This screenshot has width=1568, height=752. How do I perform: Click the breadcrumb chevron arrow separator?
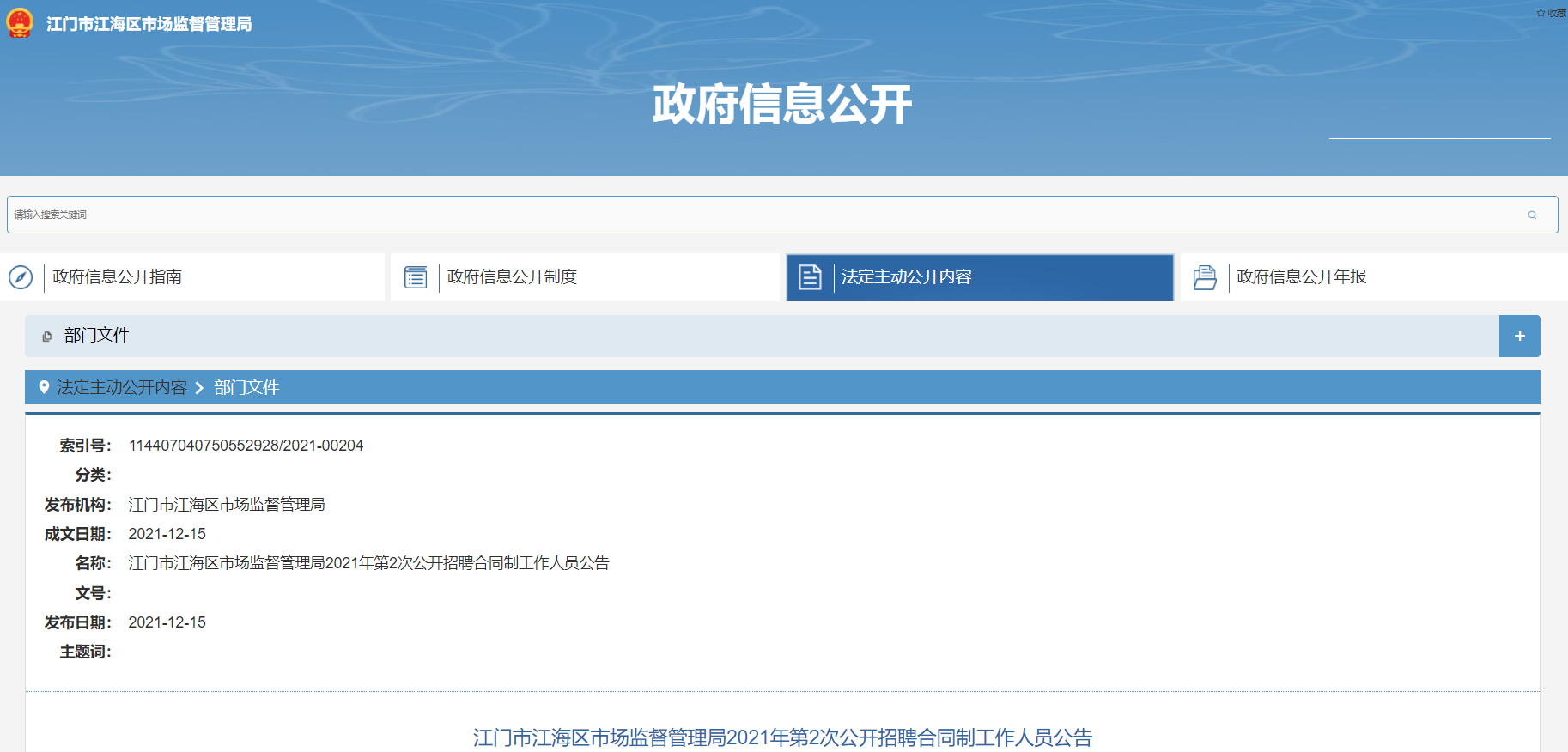click(x=199, y=388)
